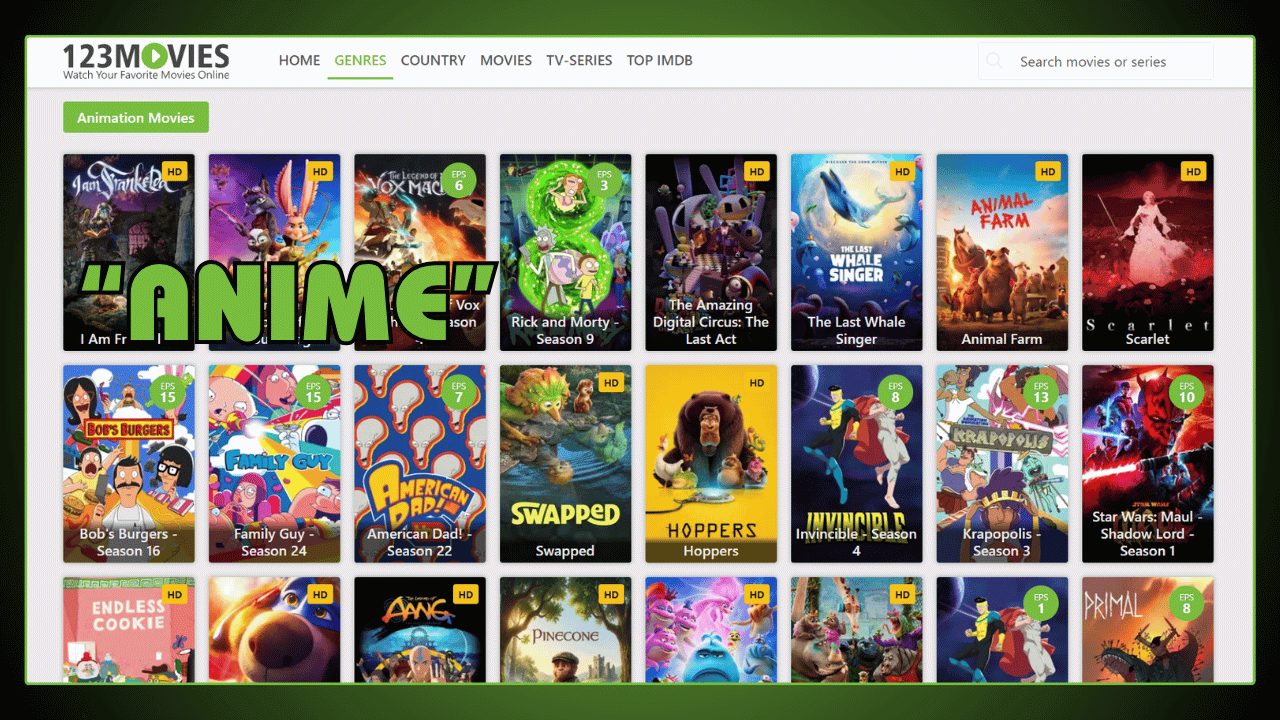Open the I Am Frankelda poster
Image resolution: width=1280 pixels, height=720 pixels.
(129, 252)
